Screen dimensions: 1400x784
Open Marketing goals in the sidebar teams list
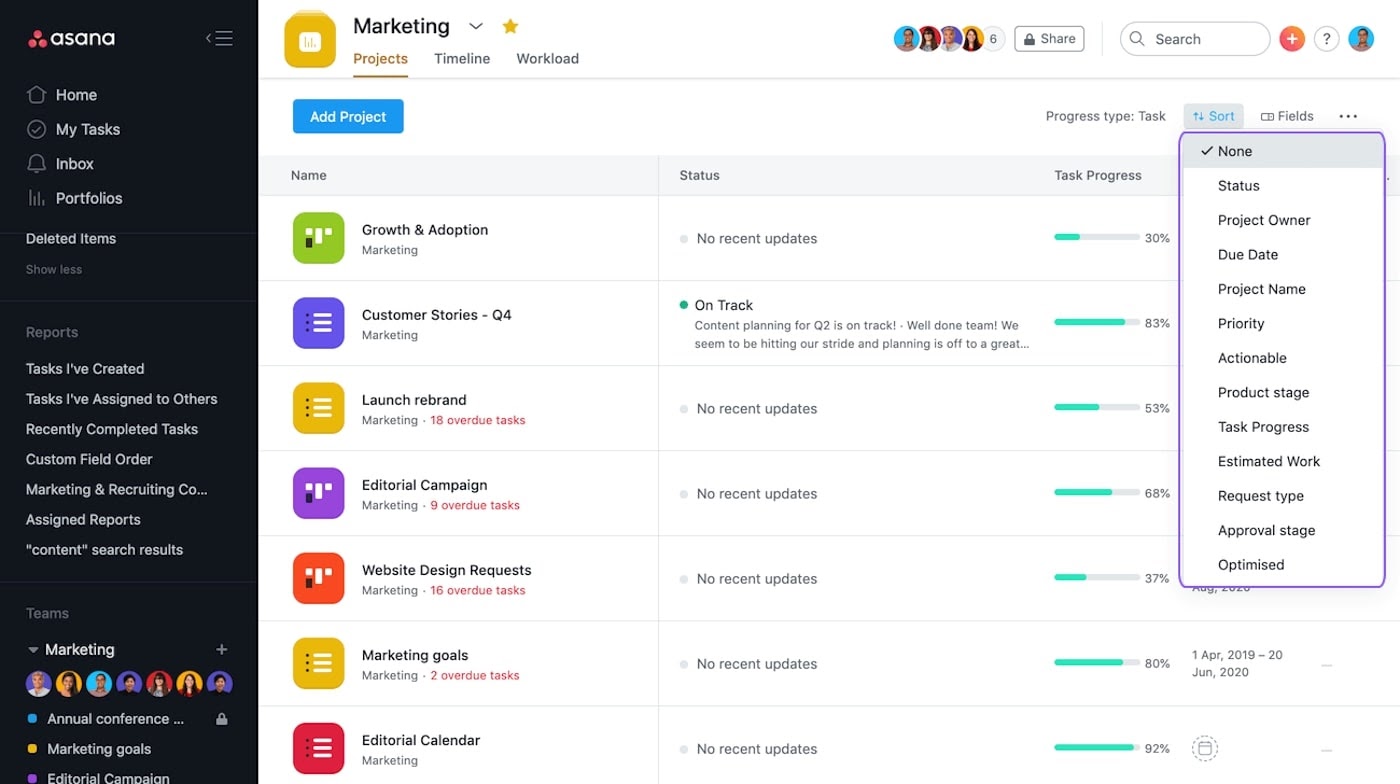(99, 749)
